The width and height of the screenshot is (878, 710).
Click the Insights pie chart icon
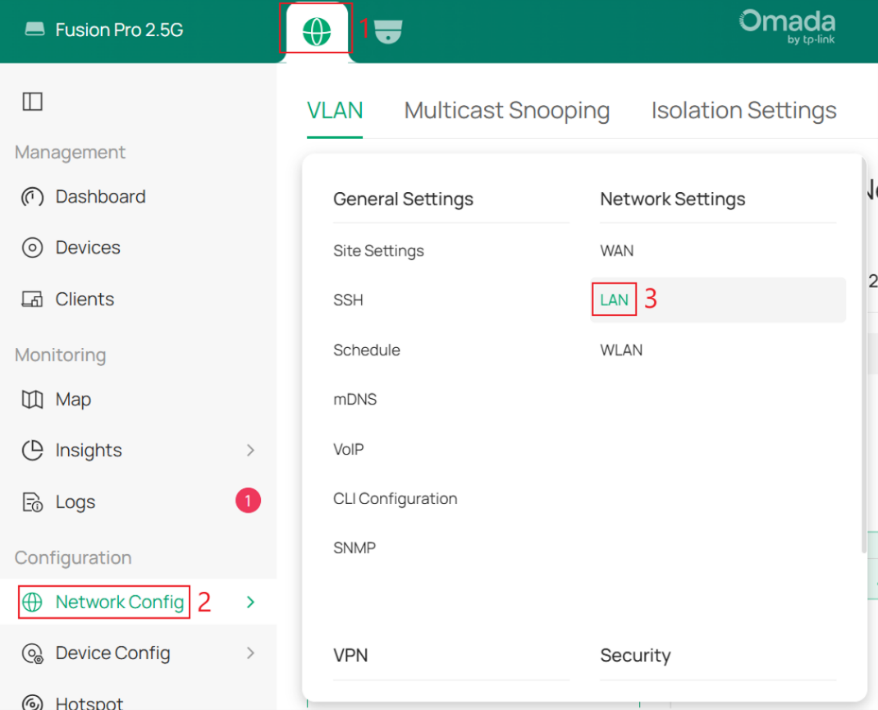click(x=32, y=450)
